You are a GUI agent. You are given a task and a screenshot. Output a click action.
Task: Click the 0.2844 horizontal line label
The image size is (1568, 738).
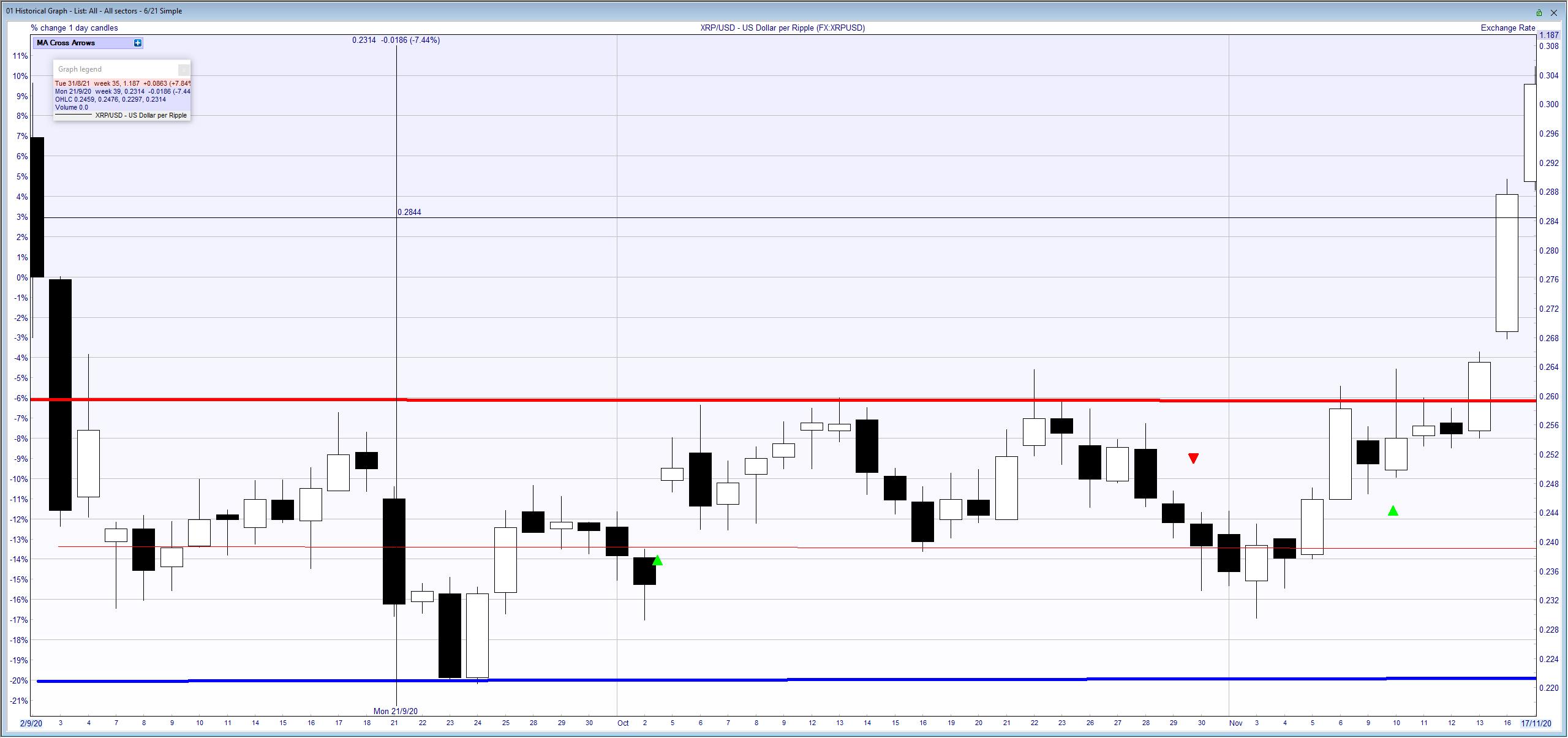(x=409, y=212)
